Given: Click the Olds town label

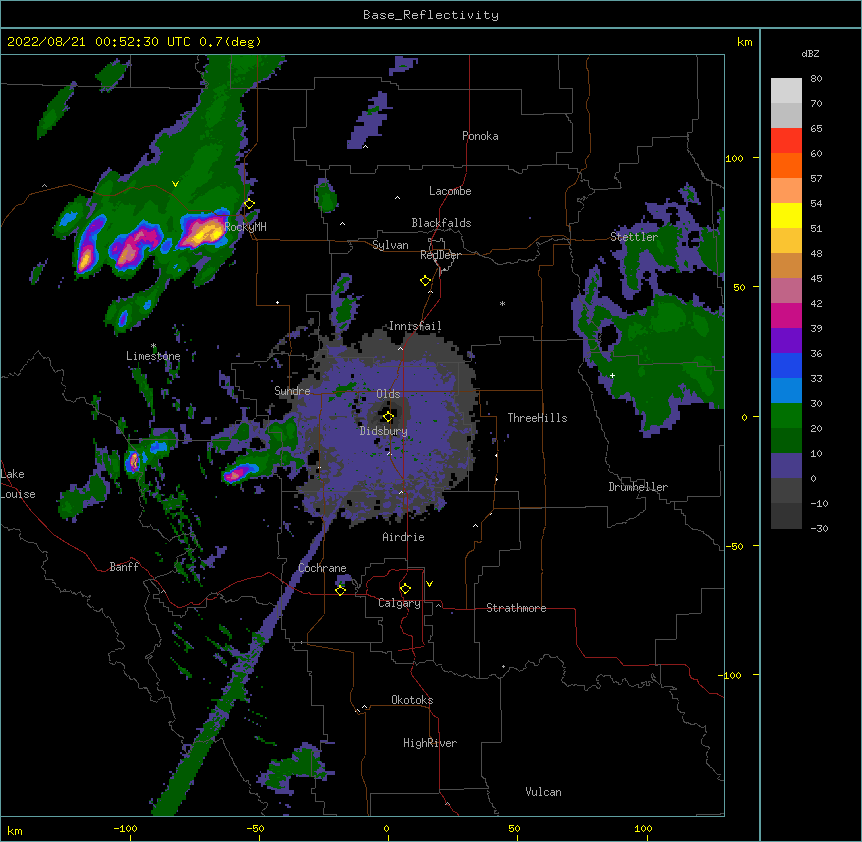Looking at the screenshot, I should point(388,394).
